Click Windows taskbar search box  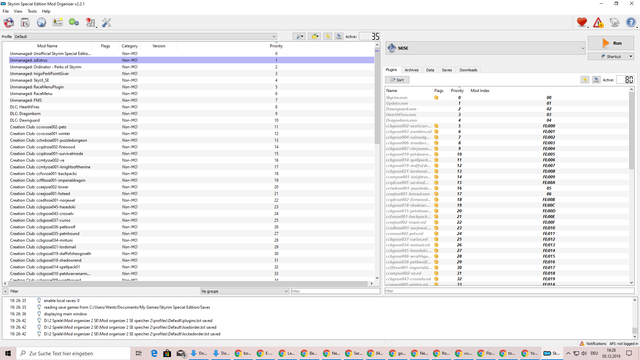pyautogui.click(x=73, y=353)
